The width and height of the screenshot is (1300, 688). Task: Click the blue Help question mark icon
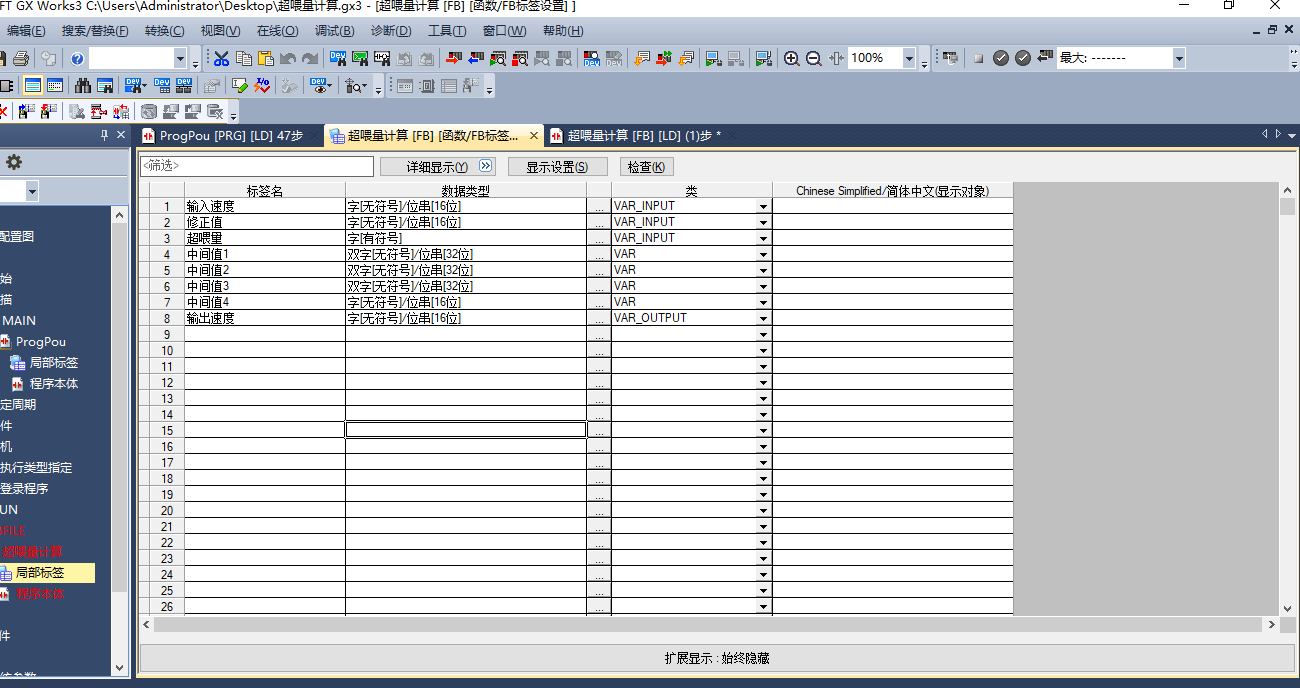pos(77,59)
